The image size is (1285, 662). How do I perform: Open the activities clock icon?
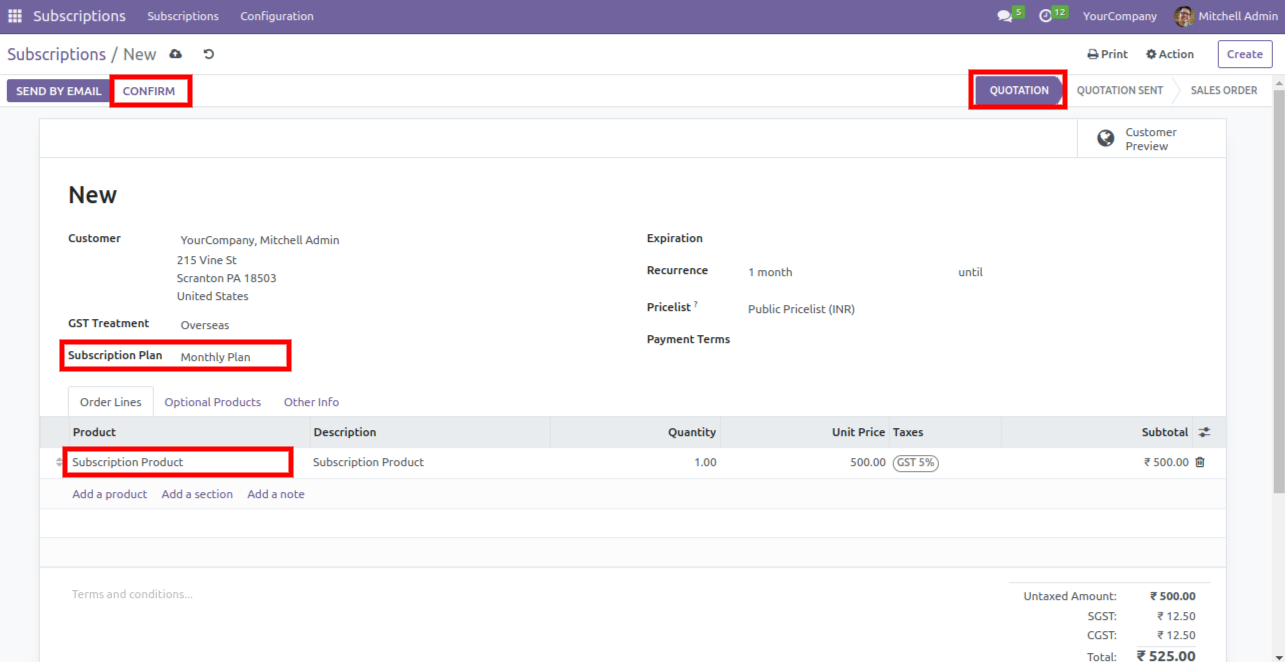(x=1045, y=16)
